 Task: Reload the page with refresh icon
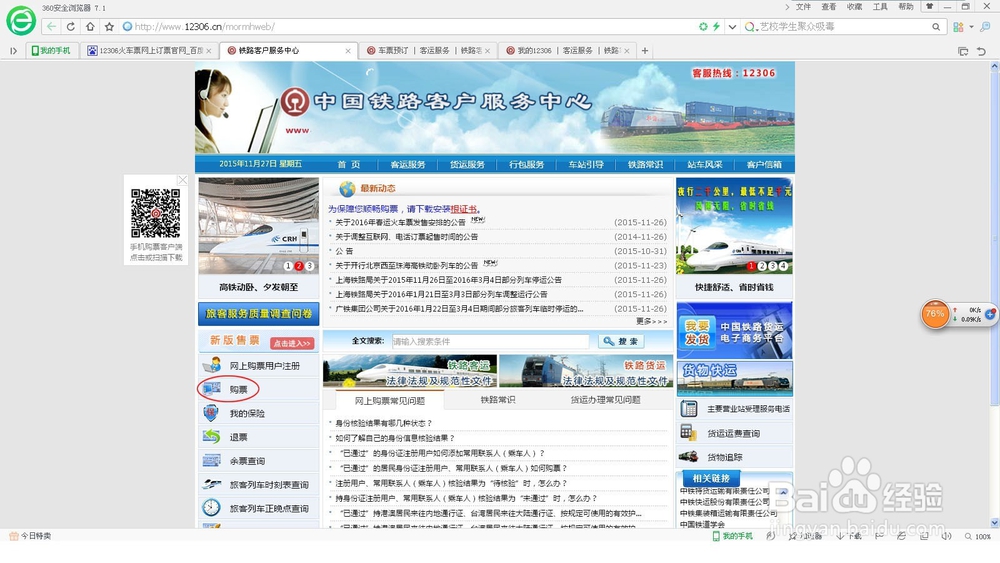tap(71, 27)
